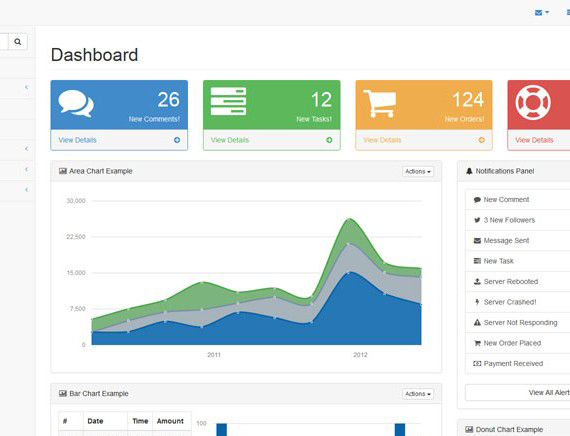Click the Notifications Panel bell icon

(x=469, y=171)
